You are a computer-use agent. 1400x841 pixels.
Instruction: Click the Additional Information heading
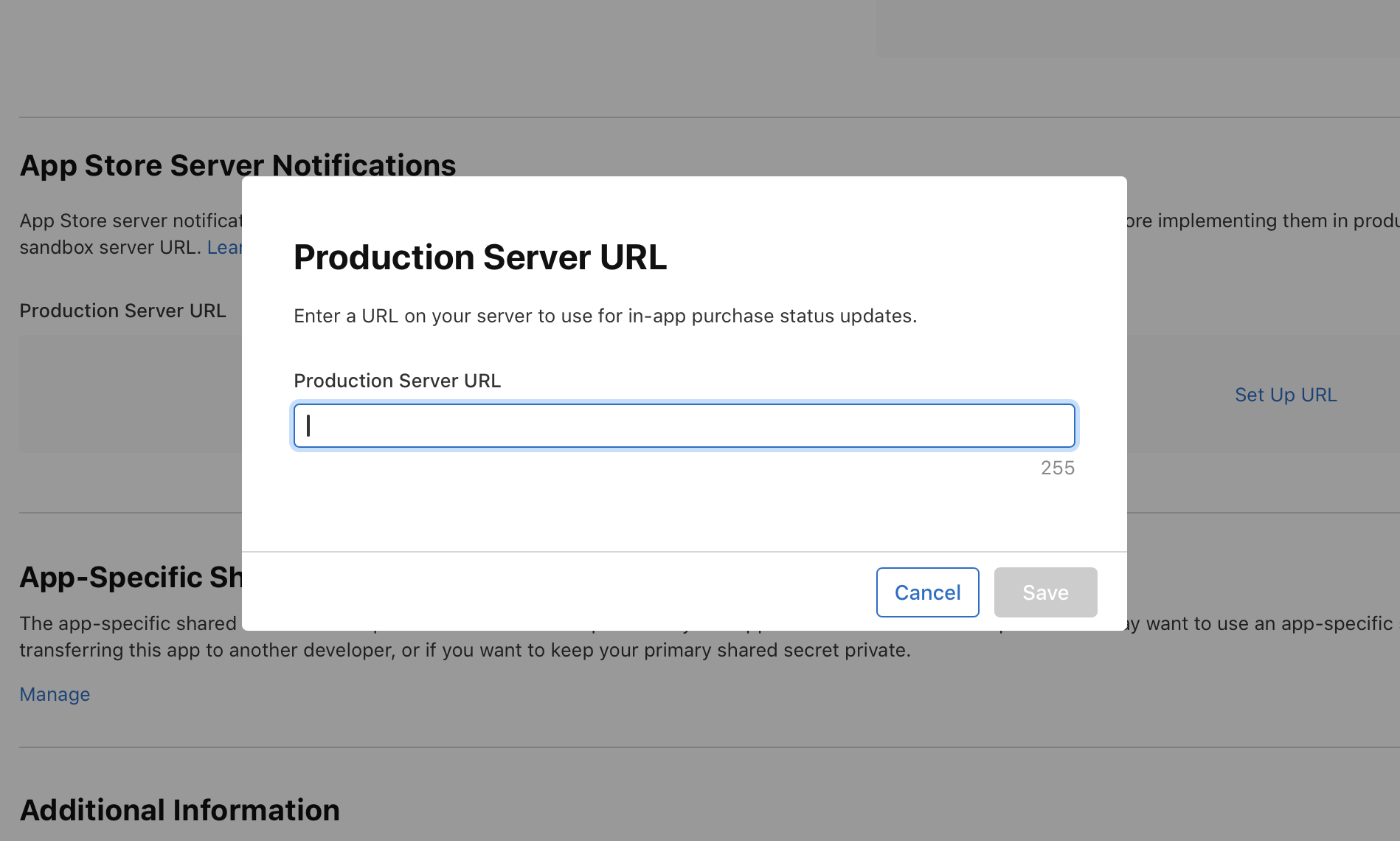click(179, 810)
